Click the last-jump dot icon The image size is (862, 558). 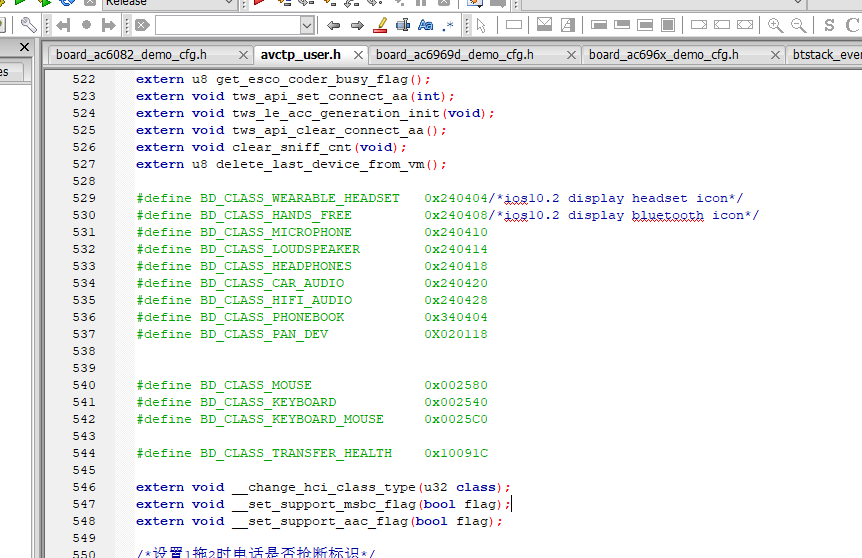tap(86, 25)
